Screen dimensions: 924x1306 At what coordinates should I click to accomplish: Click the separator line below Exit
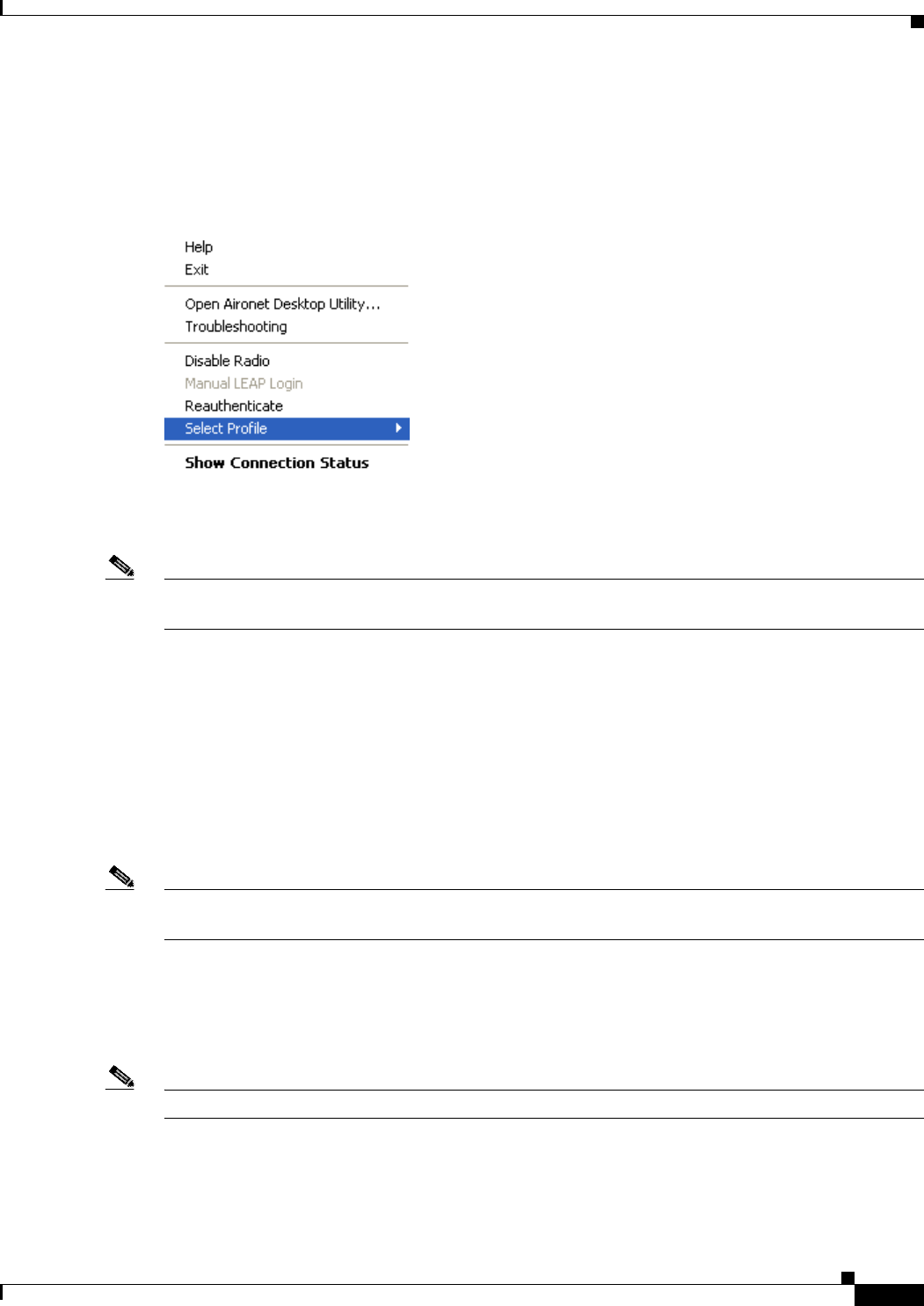pyautogui.click(x=287, y=286)
